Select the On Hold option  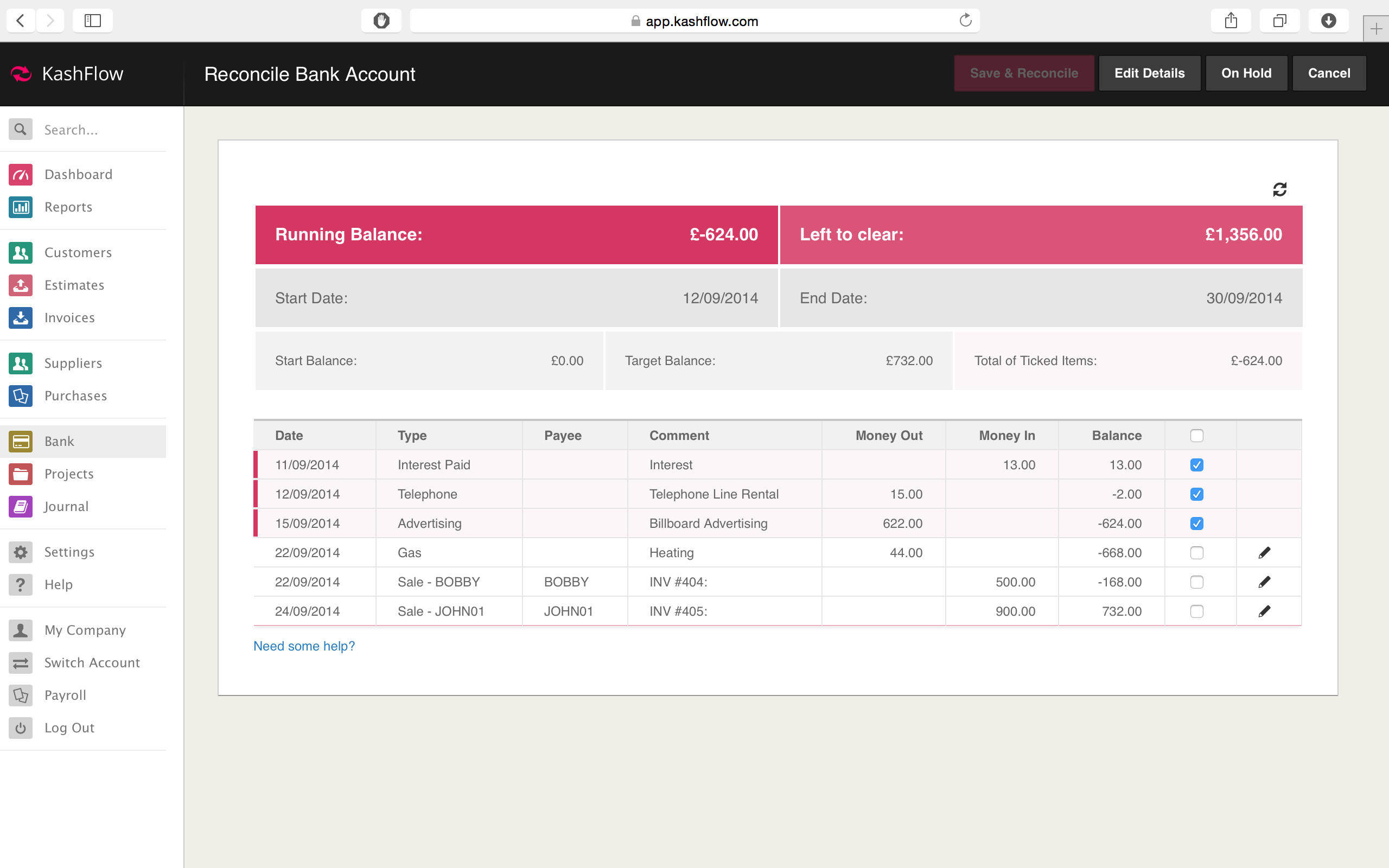1246,72
